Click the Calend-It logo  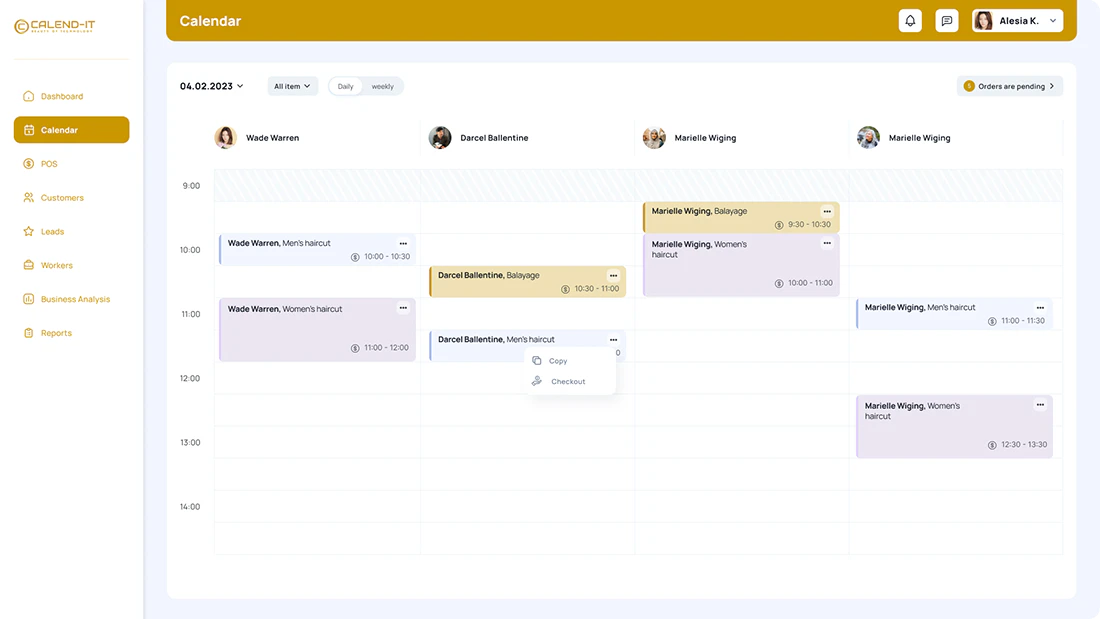point(54,26)
